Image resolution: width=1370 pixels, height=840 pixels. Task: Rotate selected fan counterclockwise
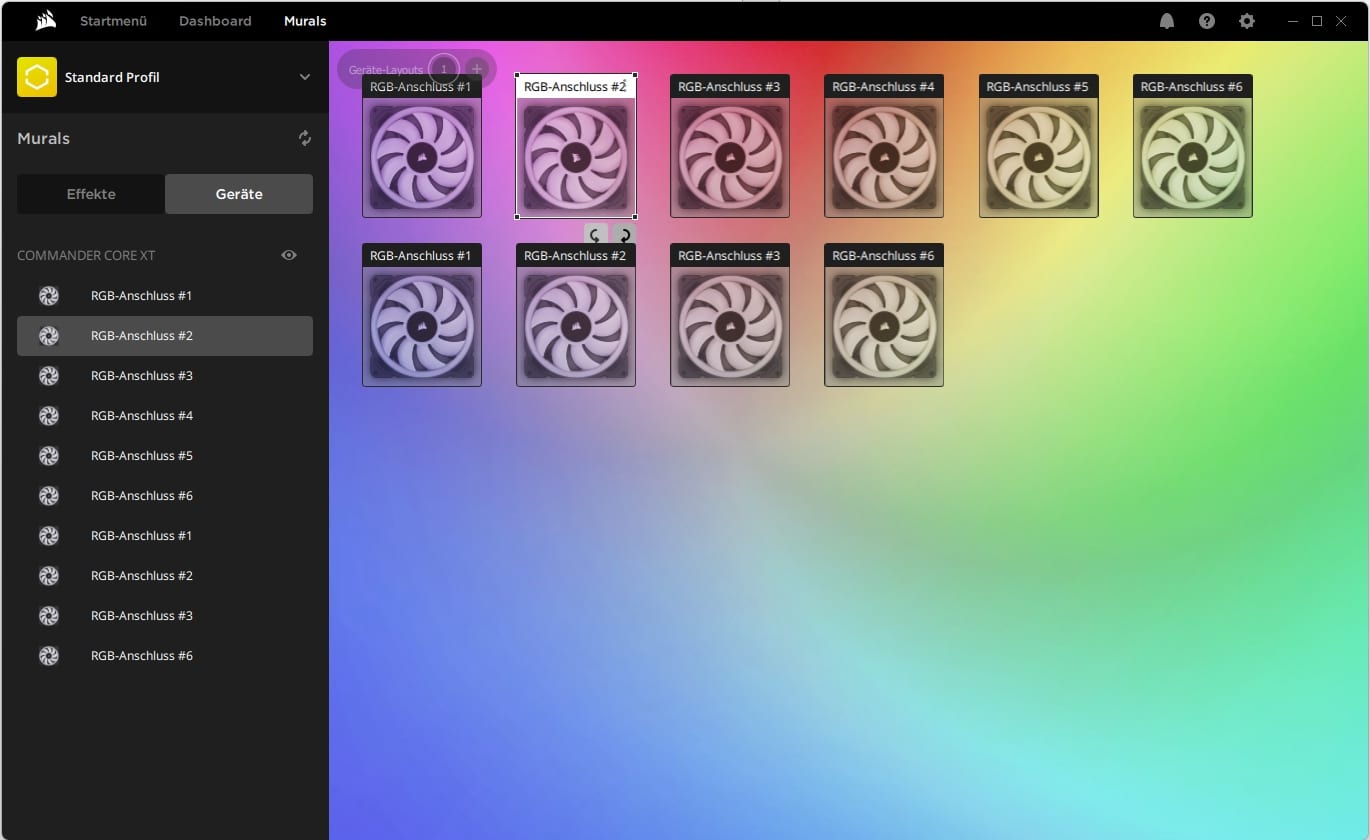click(x=595, y=236)
